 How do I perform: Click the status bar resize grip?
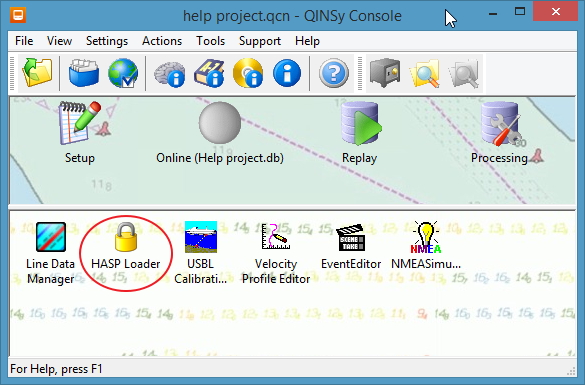(571, 371)
